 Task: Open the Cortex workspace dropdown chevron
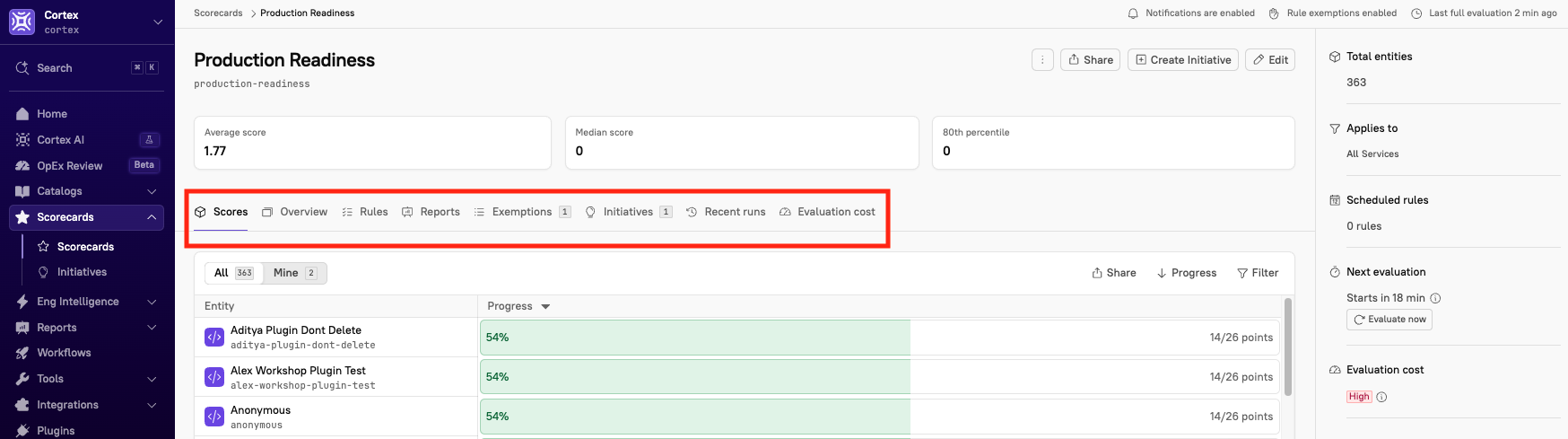158,22
